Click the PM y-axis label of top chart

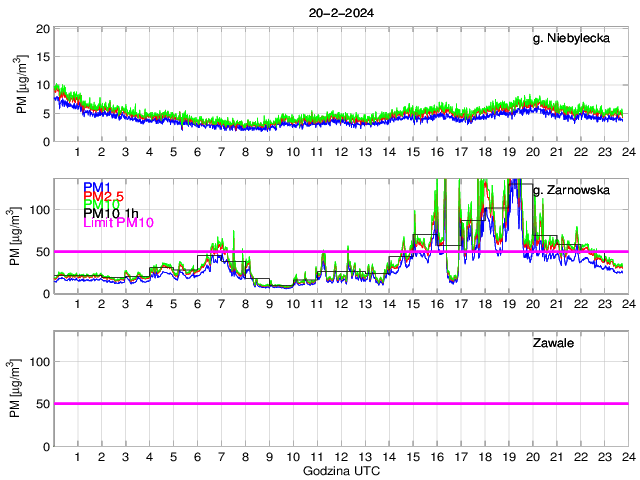[21, 85]
